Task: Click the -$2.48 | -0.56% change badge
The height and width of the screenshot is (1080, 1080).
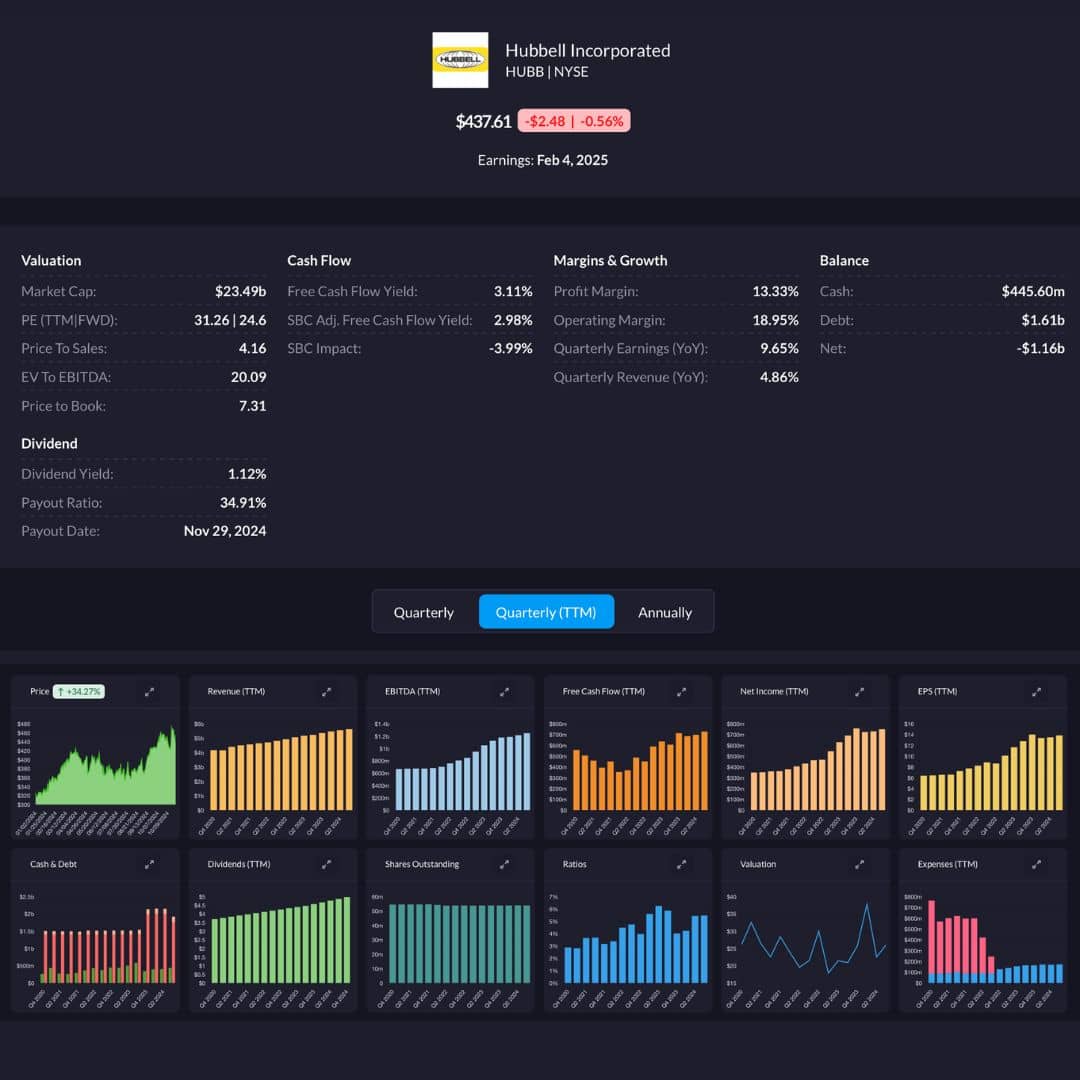Action: (x=574, y=121)
